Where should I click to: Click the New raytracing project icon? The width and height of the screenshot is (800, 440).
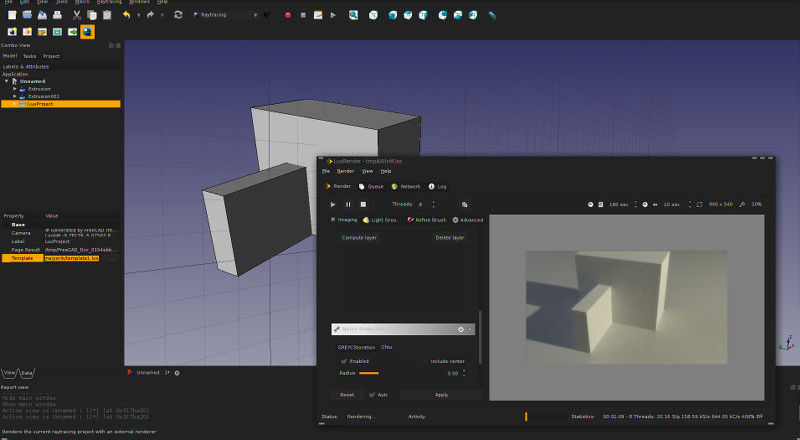[12, 32]
